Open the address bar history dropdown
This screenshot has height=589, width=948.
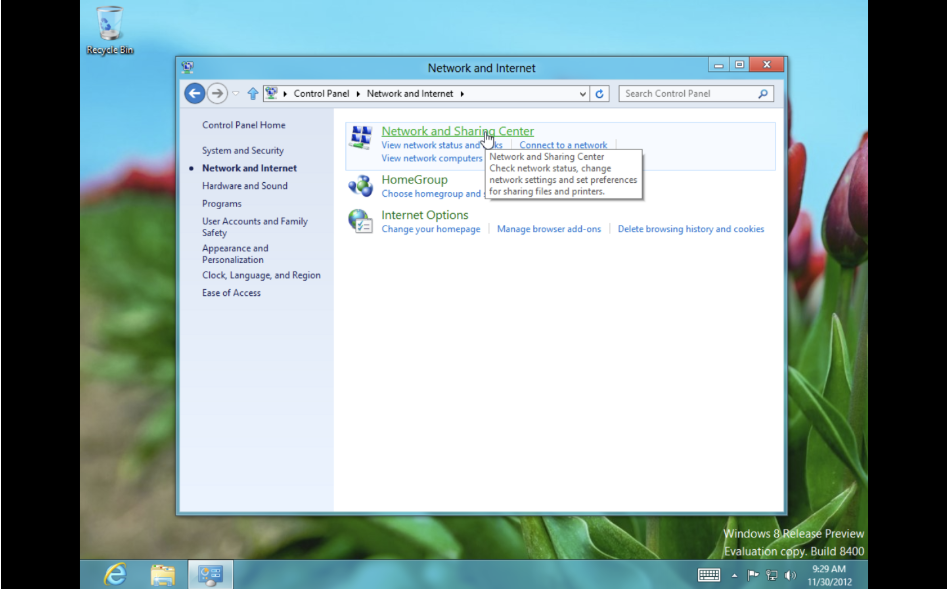(x=582, y=94)
